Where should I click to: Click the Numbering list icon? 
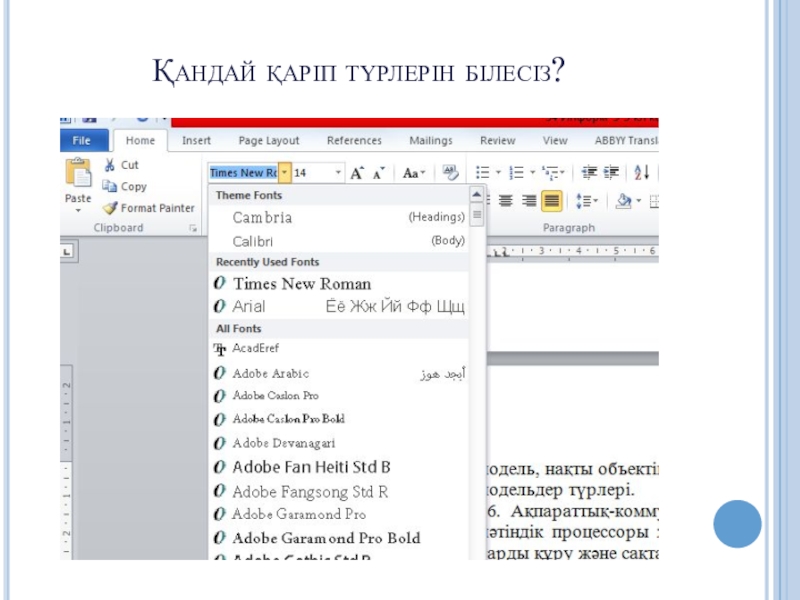click(516, 172)
